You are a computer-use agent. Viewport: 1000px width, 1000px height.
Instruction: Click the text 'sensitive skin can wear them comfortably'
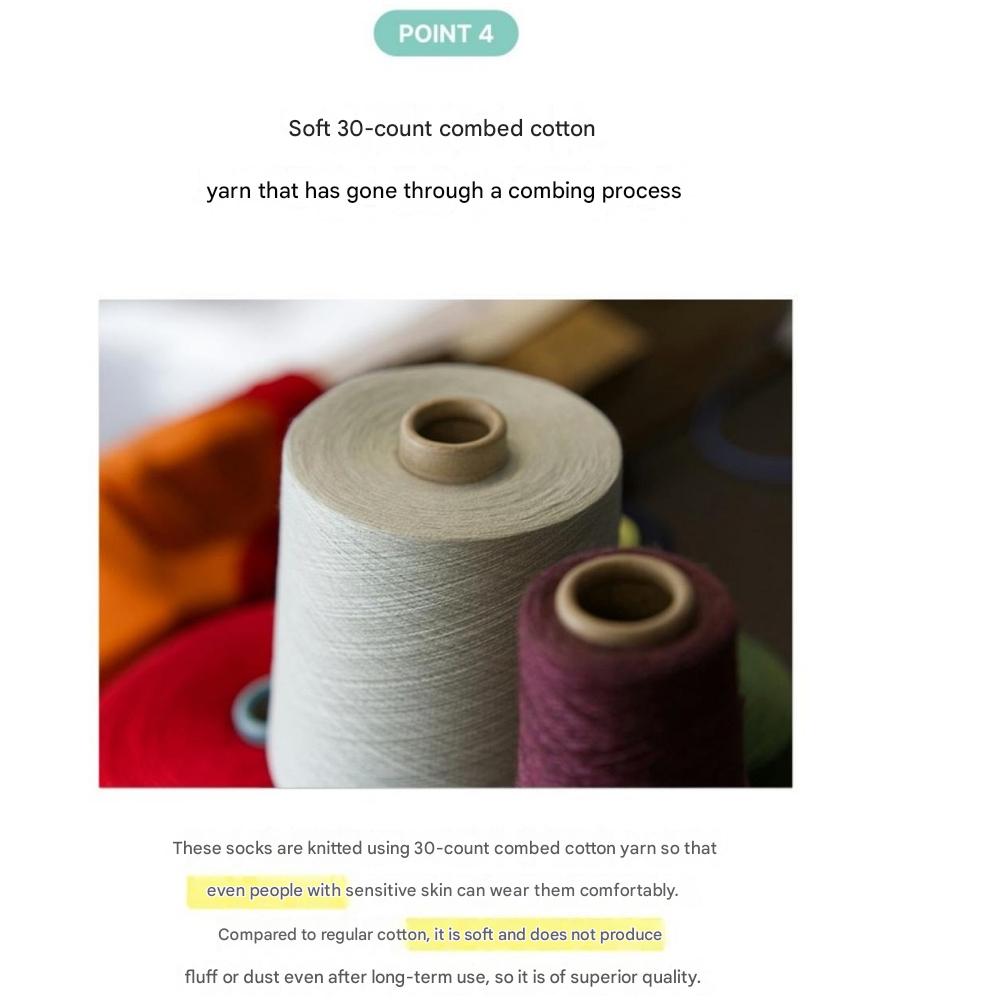point(512,890)
